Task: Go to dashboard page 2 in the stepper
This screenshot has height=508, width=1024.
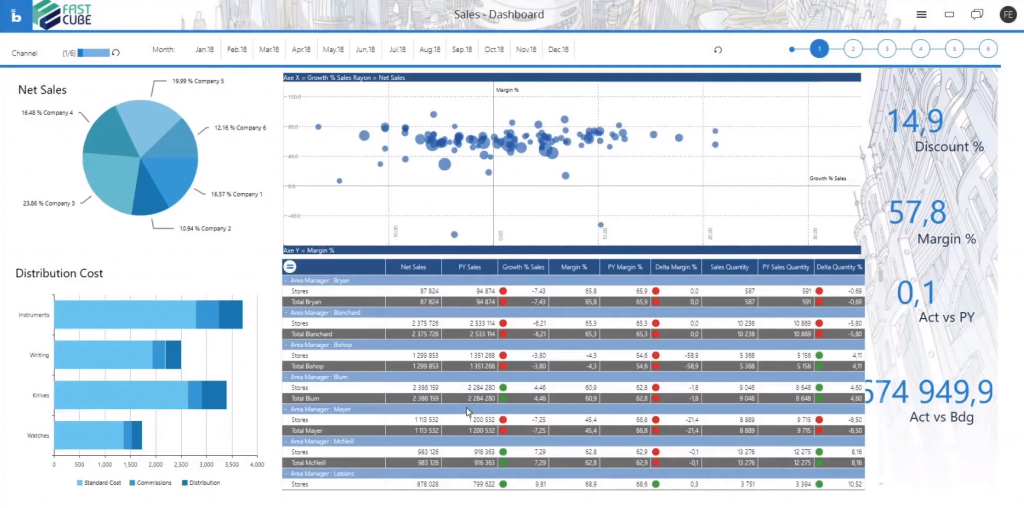Action: [x=852, y=48]
